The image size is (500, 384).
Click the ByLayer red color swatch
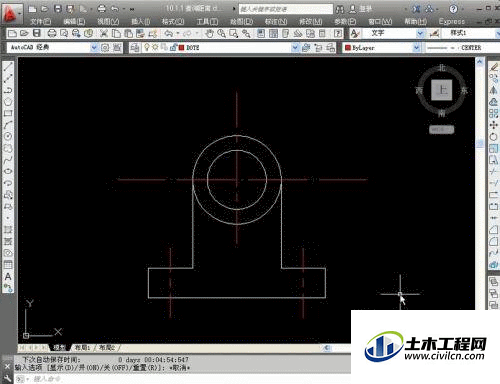[x=348, y=48]
